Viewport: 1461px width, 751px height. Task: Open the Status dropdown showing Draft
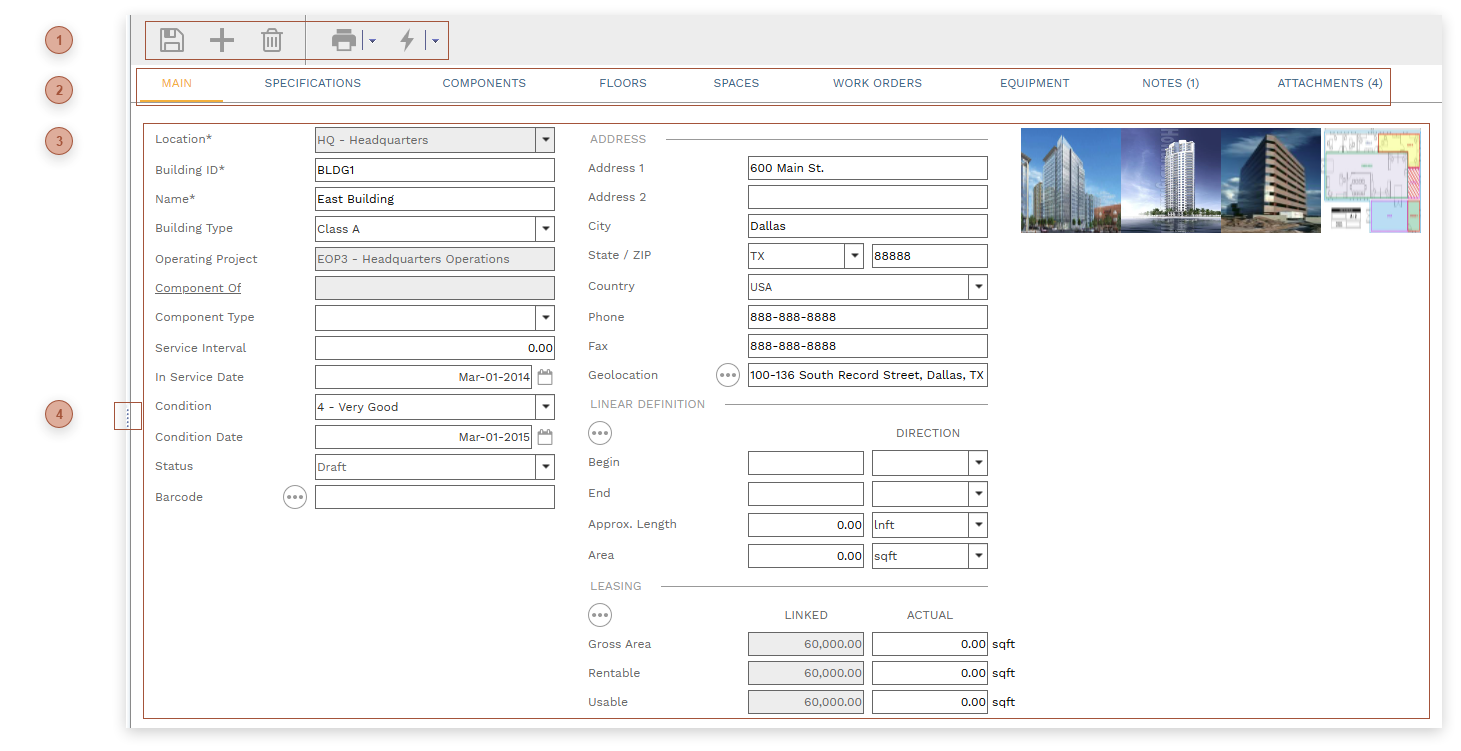(545, 467)
